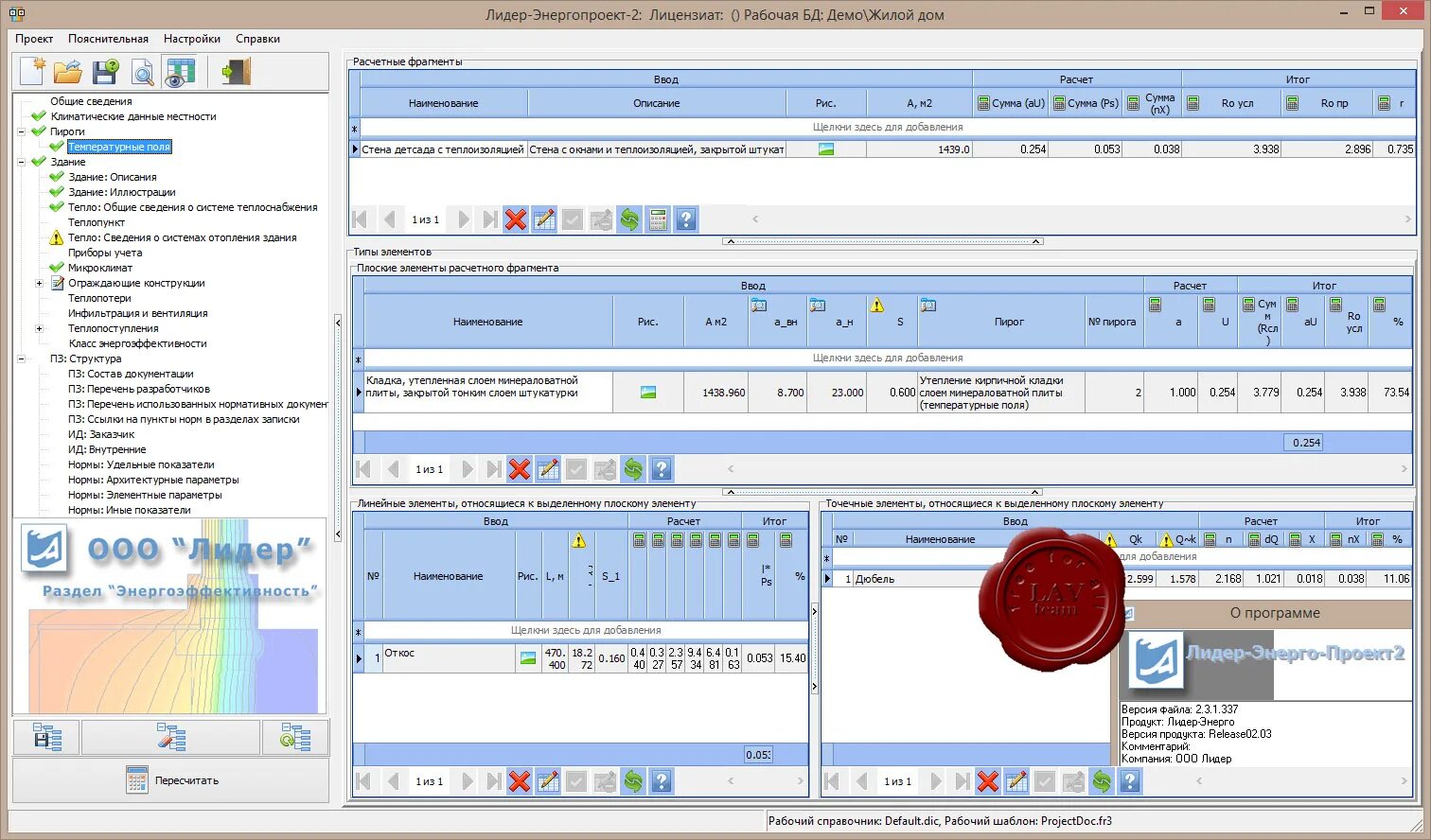Open ПЗ: Состав документации tree item
The image size is (1431, 840).
131,374
